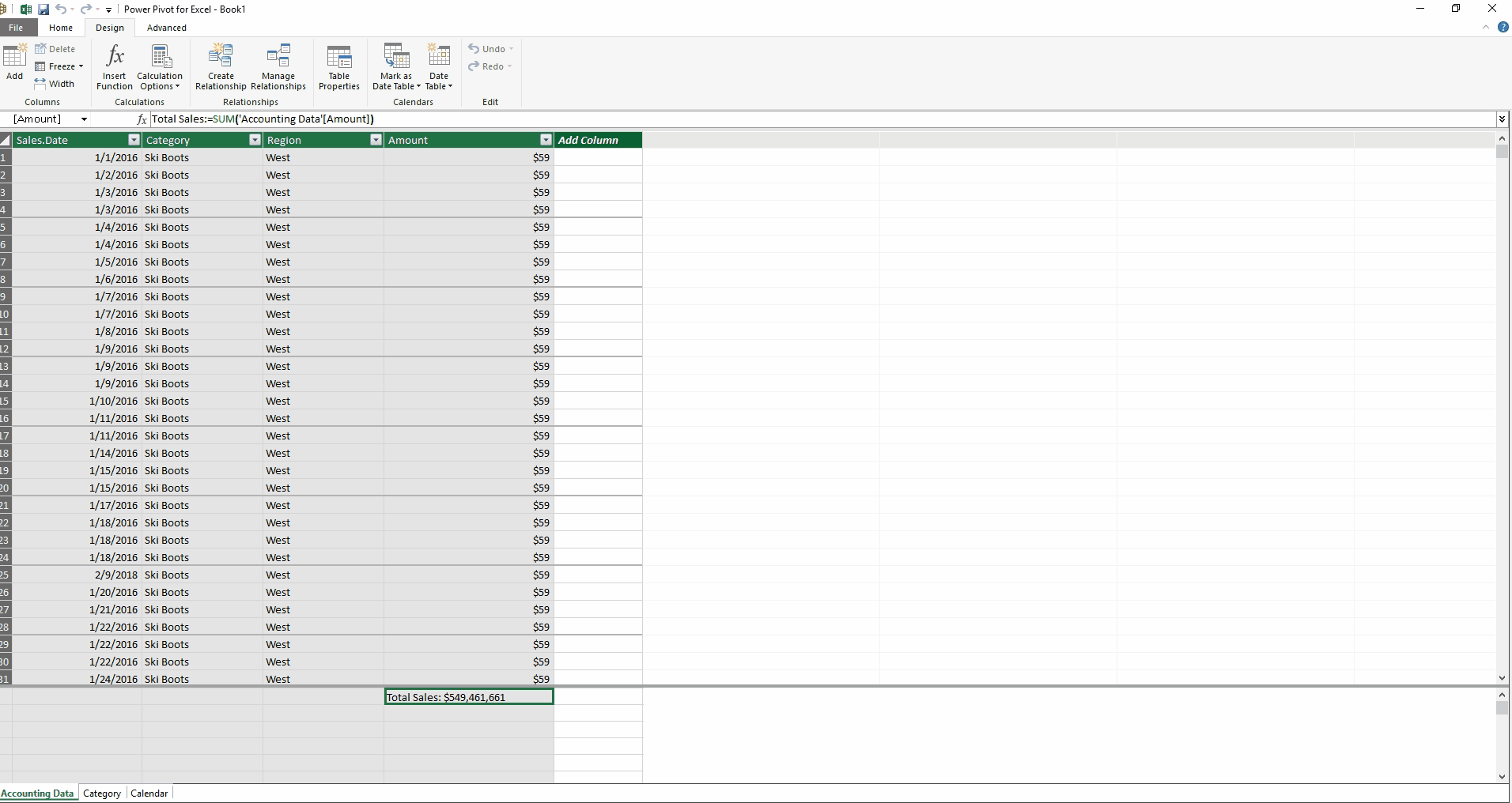The height and width of the screenshot is (803, 1512).
Task: Click into the DAX formula bar
Action: click(791, 119)
